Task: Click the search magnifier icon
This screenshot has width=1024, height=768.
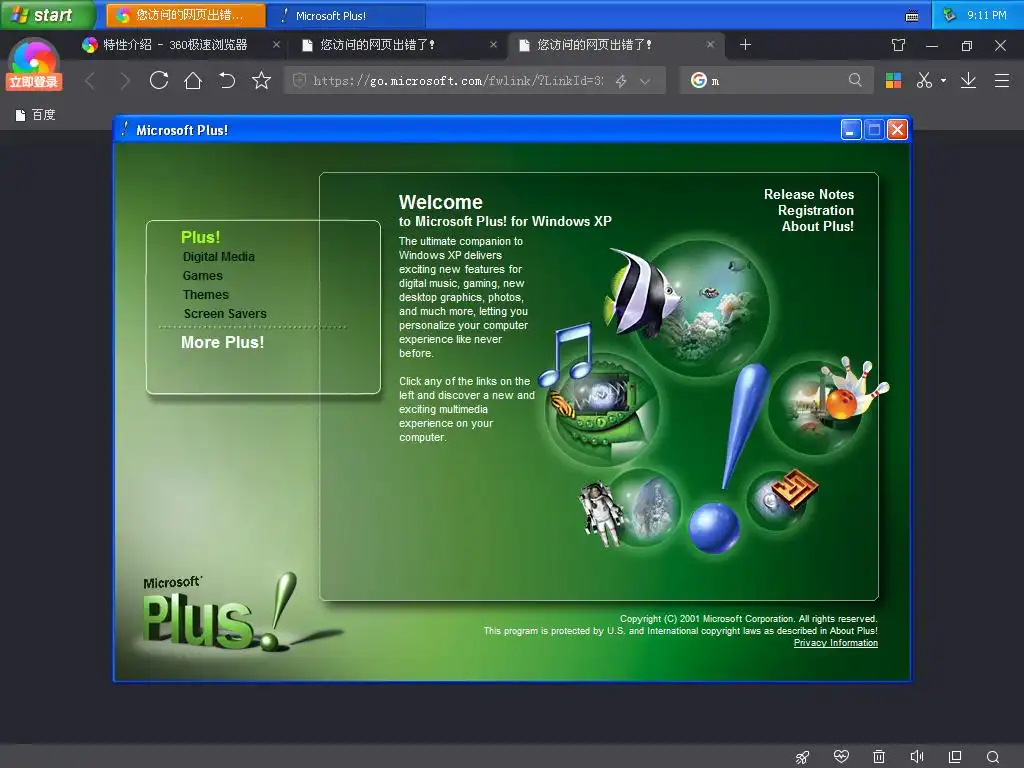Action: pos(855,80)
